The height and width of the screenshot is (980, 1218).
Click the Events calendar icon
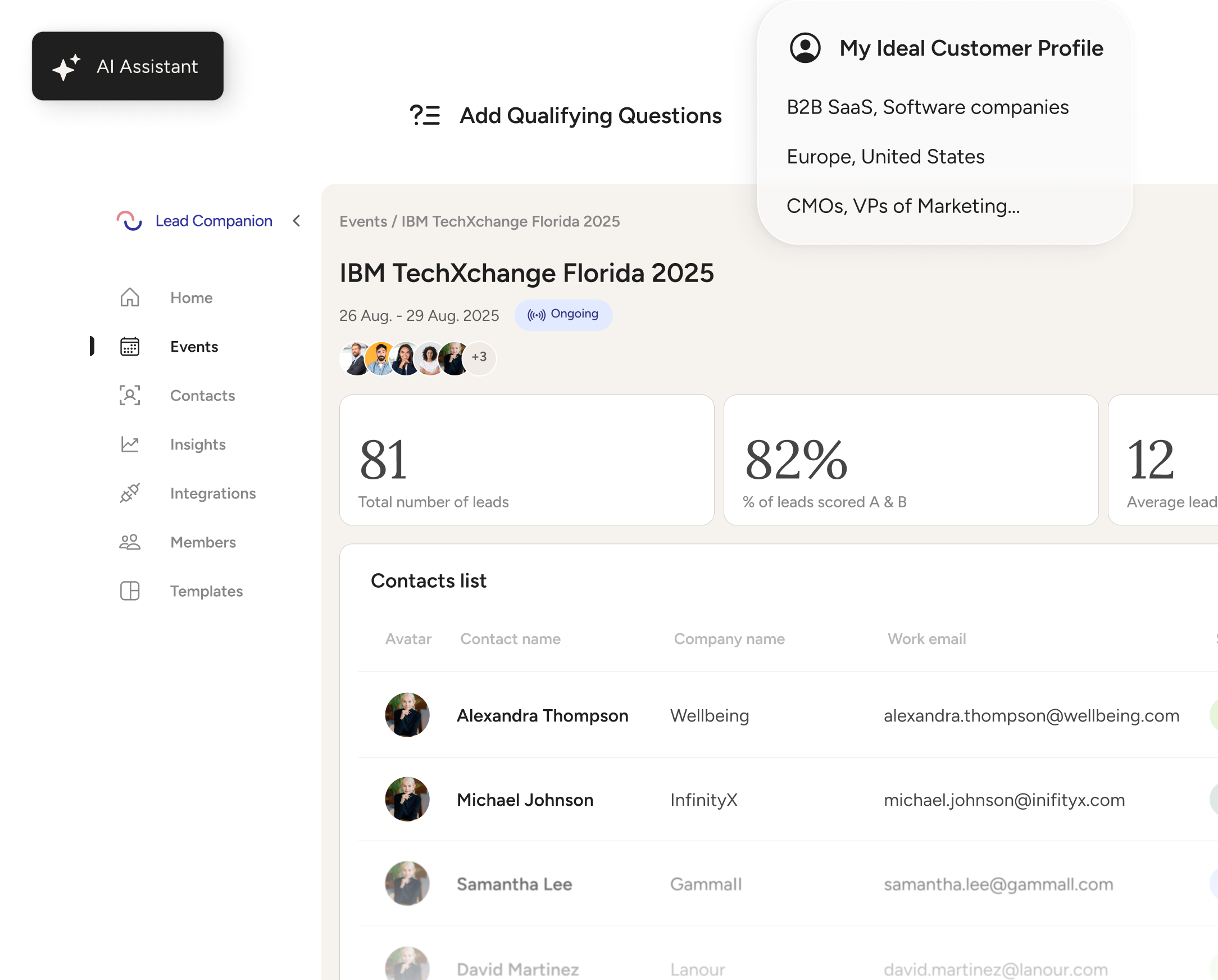[129, 347]
